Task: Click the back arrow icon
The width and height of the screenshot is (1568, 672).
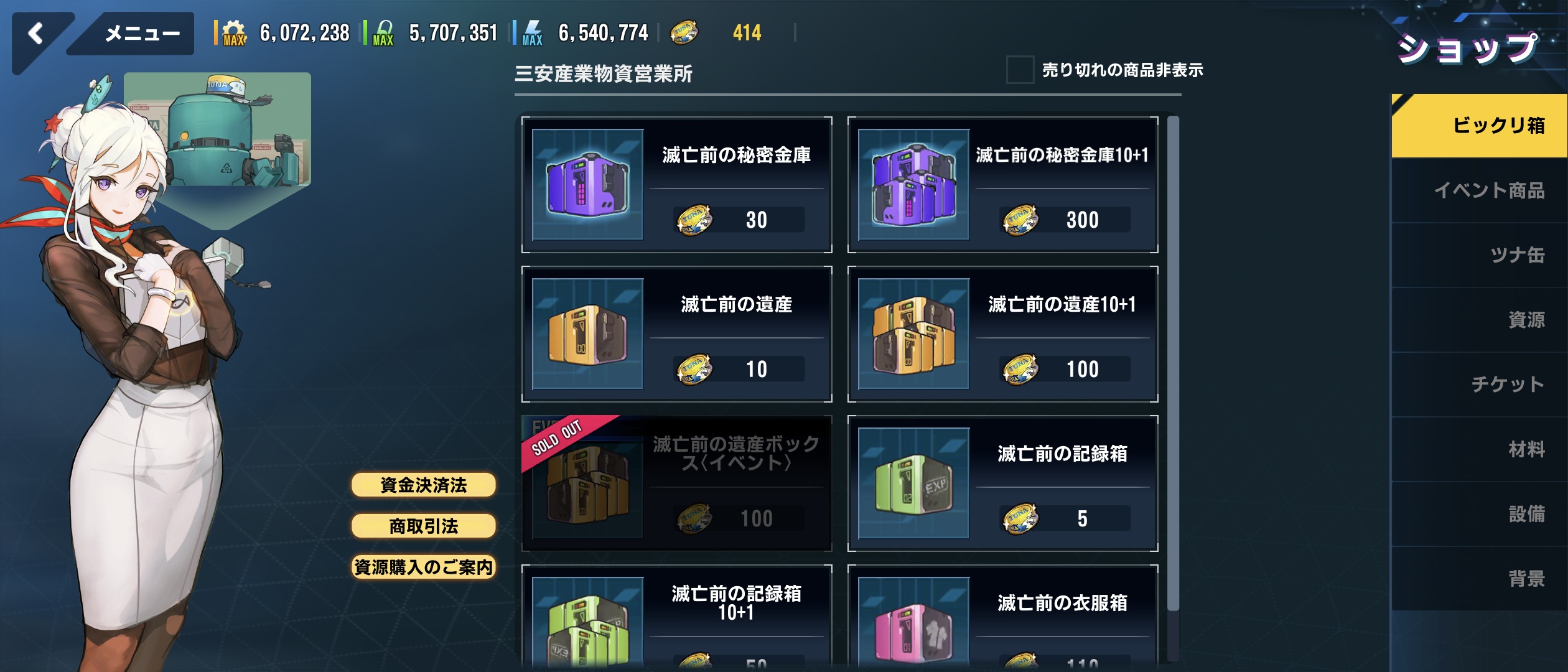Action: [x=36, y=34]
